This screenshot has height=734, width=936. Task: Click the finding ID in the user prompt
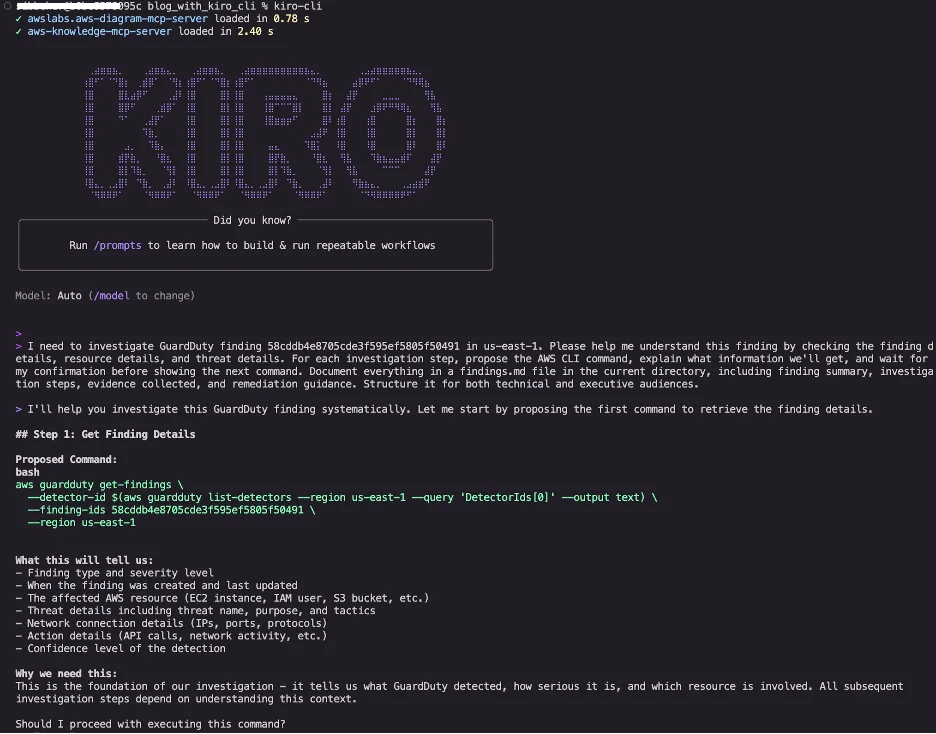point(364,346)
